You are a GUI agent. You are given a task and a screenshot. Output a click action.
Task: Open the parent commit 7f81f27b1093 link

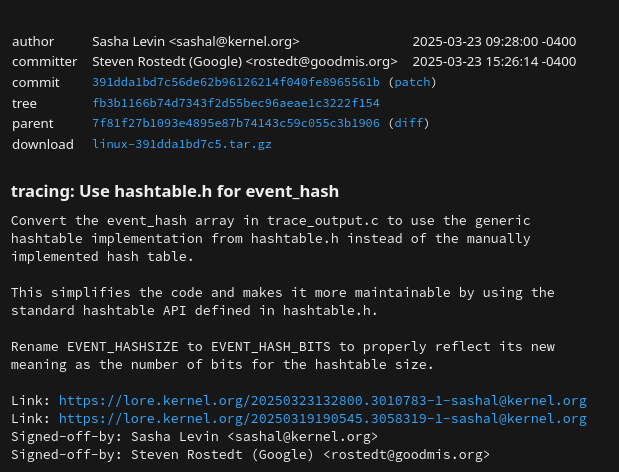point(235,124)
